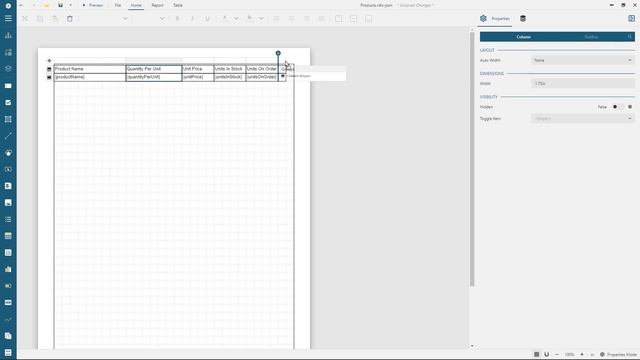Select the TextBox tool in the toolbox
The height and width of the screenshot is (360, 640).
pos(8,86)
